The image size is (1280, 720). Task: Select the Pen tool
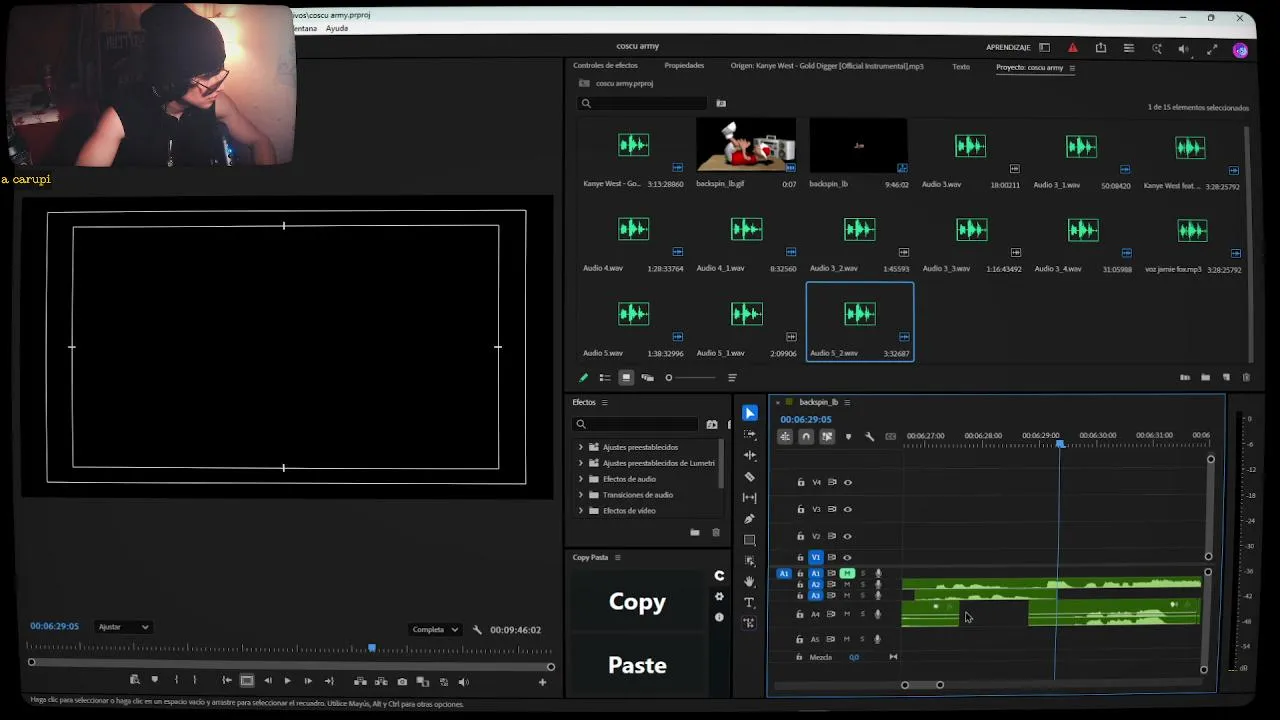point(750,519)
